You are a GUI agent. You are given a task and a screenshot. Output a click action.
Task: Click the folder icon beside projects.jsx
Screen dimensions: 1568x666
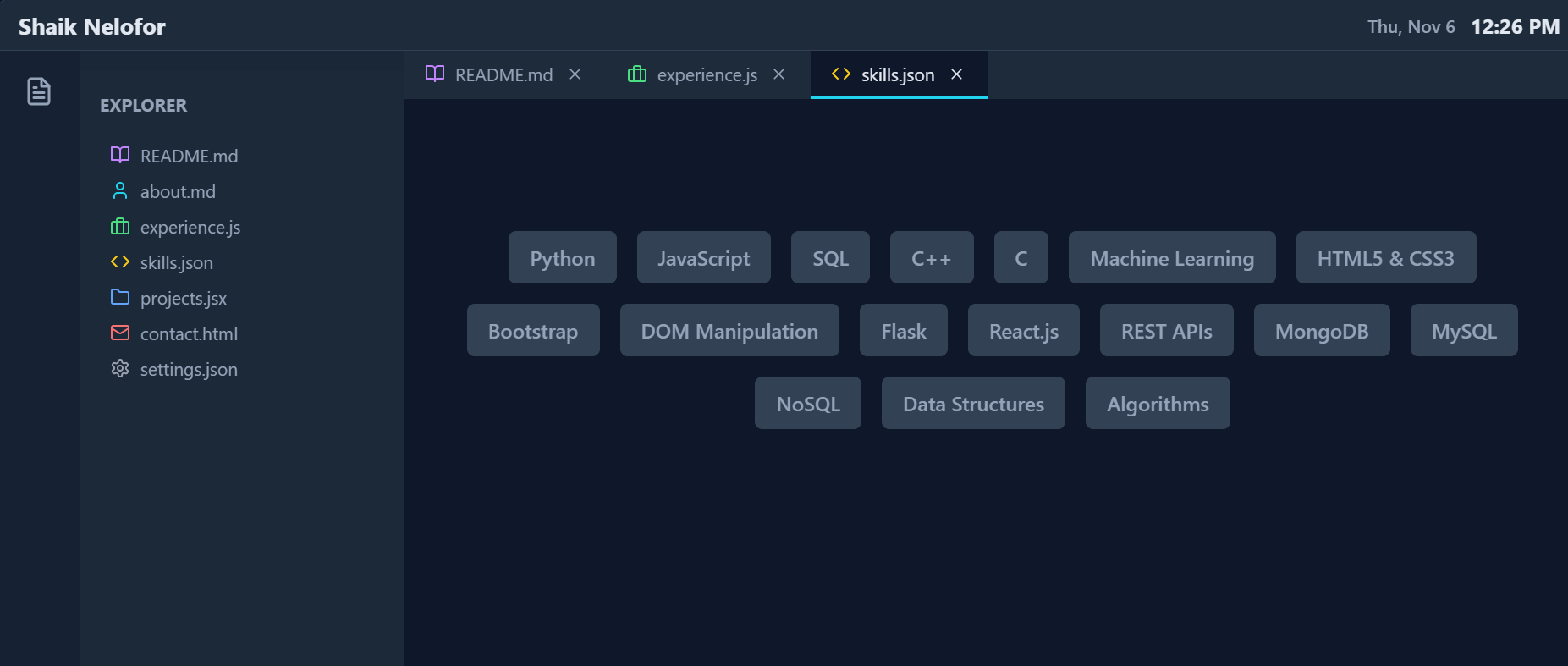[x=120, y=297]
